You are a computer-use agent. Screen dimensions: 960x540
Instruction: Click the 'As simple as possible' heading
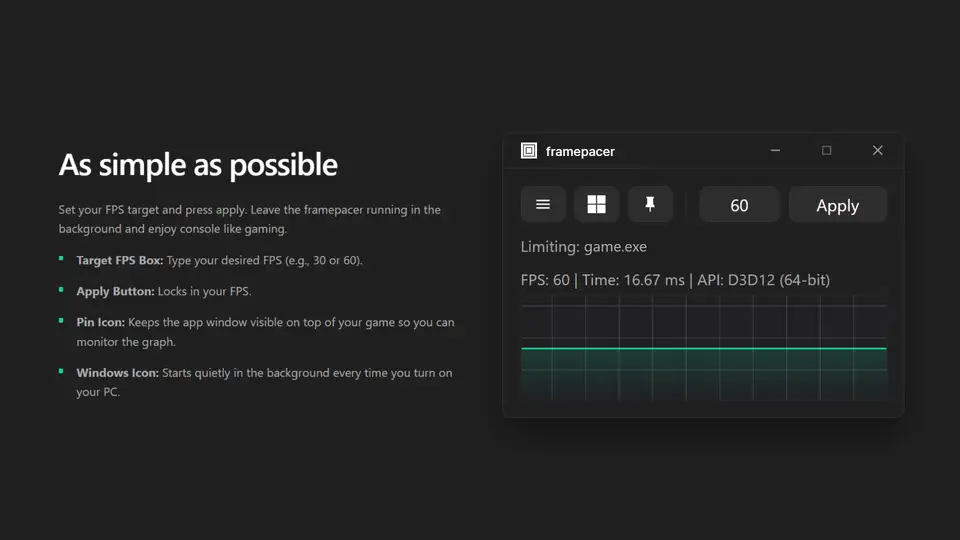pos(198,165)
